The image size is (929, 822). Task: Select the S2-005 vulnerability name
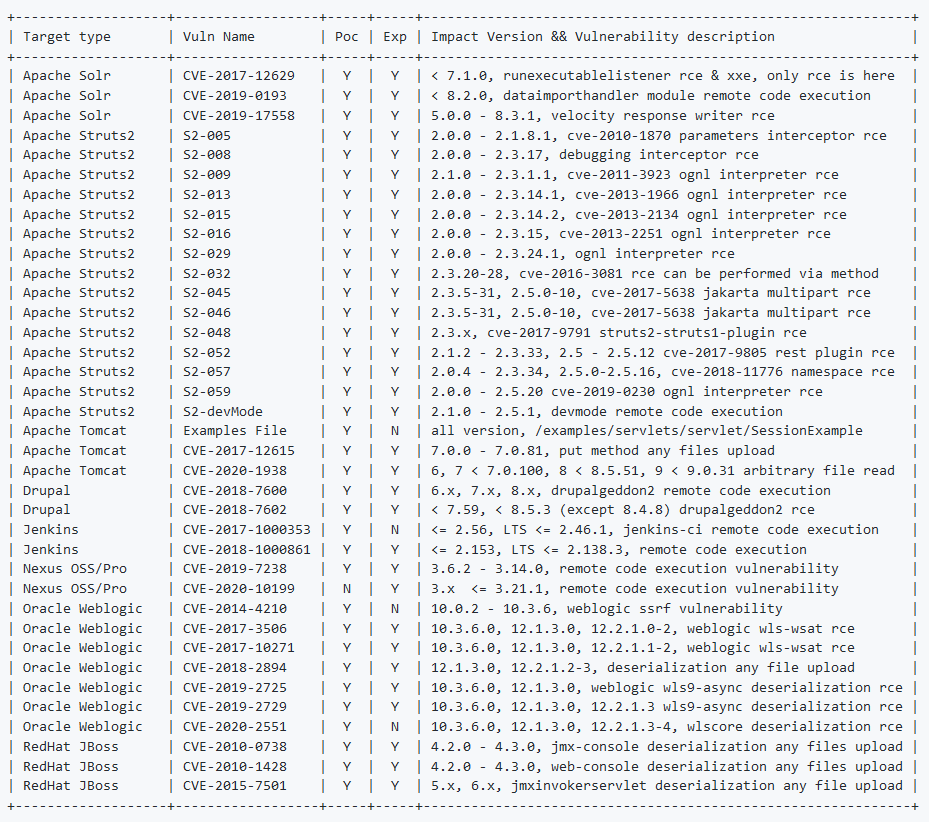pyautogui.click(x=207, y=136)
